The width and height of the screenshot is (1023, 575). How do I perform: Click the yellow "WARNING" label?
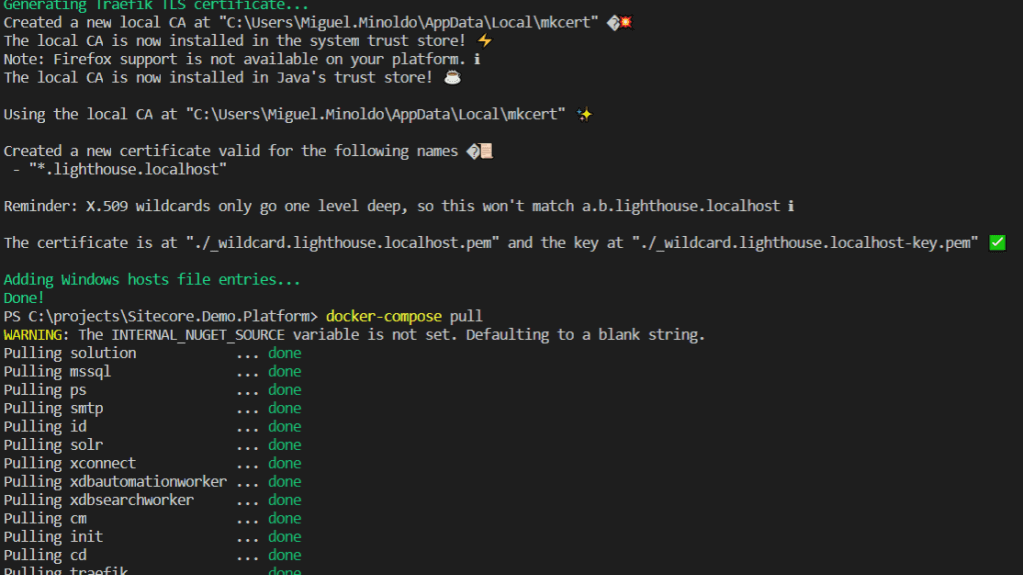pyautogui.click(x=33, y=335)
